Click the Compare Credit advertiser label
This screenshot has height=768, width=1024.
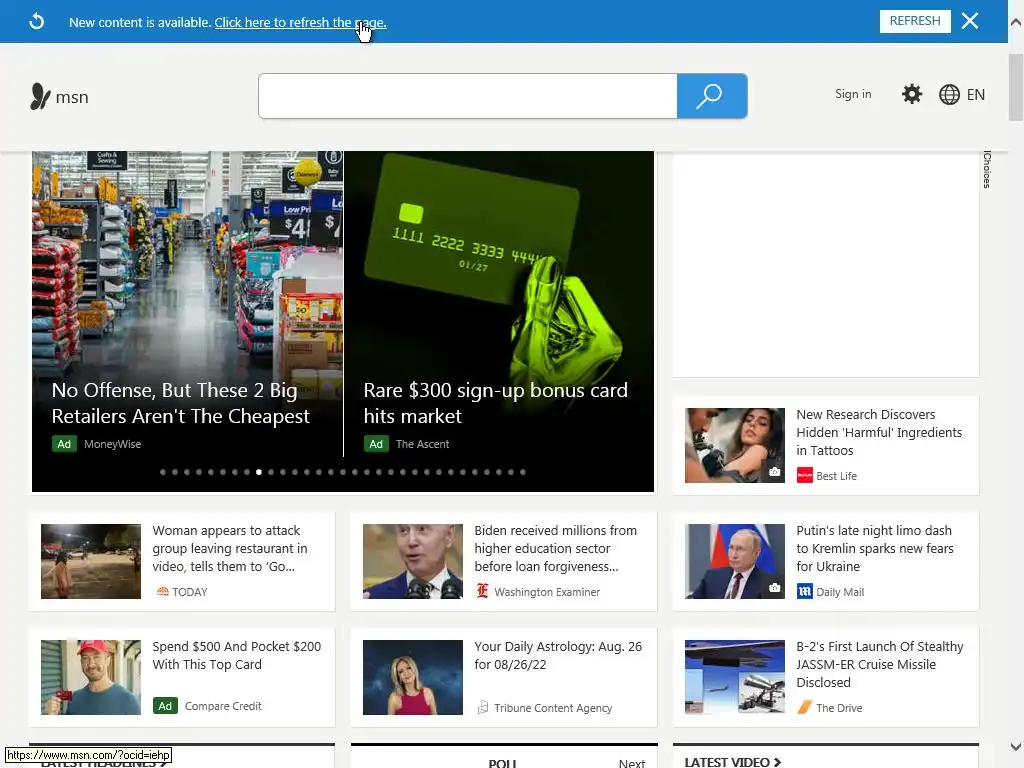pyautogui.click(x=223, y=706)
